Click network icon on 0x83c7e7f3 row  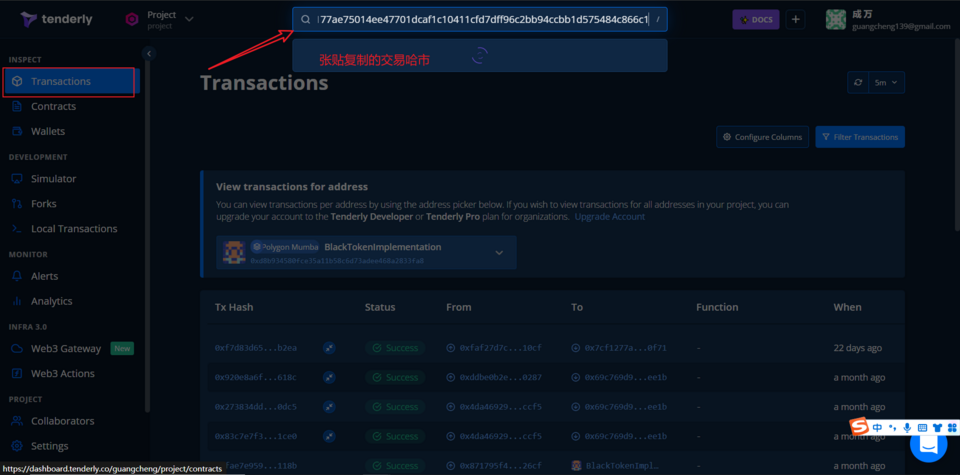pos(329,436)
